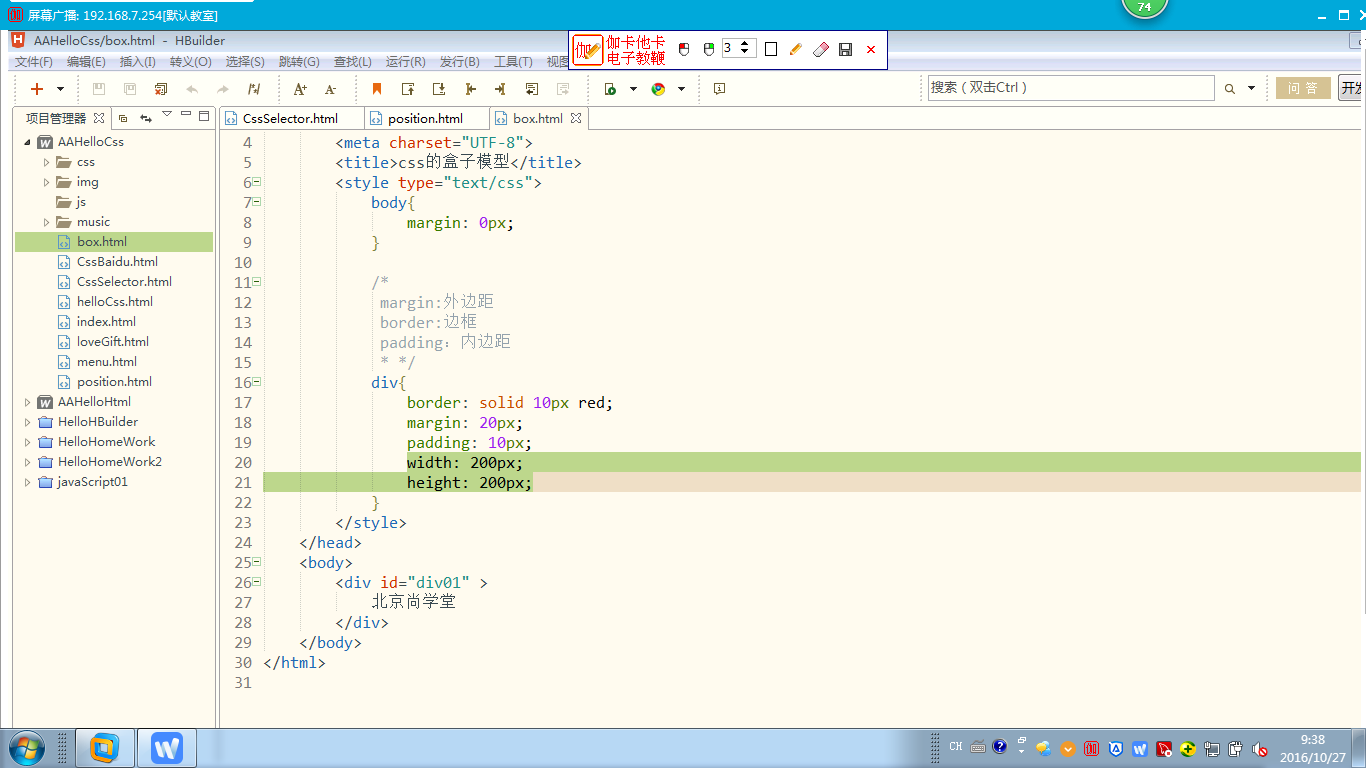Decrease font size with A- icon
The height and width of the screenshot is (768, 1366).
[330, 89]
